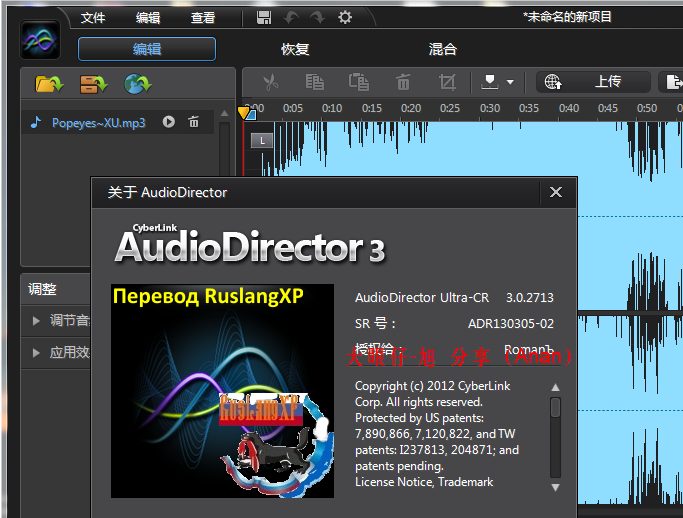
Task: Click library scrollbar up arrow
Action: (224, 114)
